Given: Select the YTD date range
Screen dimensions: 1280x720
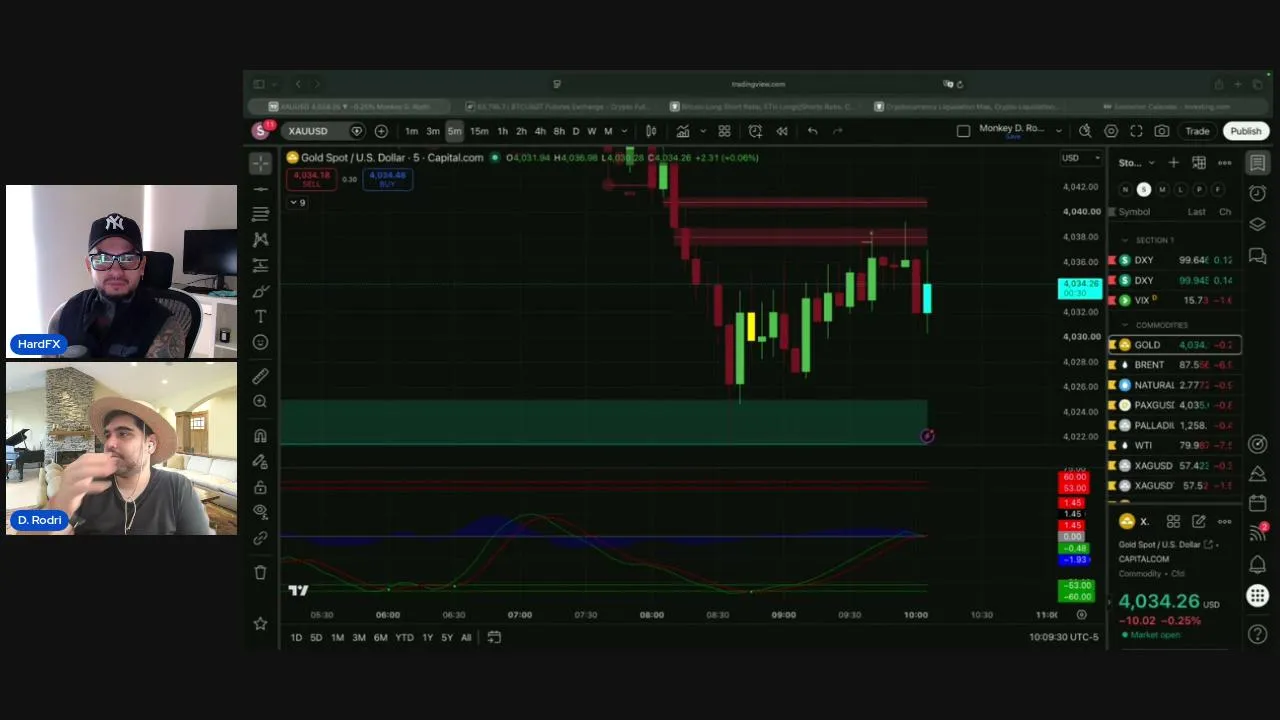Looking at the screenshot, I should click(404, 637).
